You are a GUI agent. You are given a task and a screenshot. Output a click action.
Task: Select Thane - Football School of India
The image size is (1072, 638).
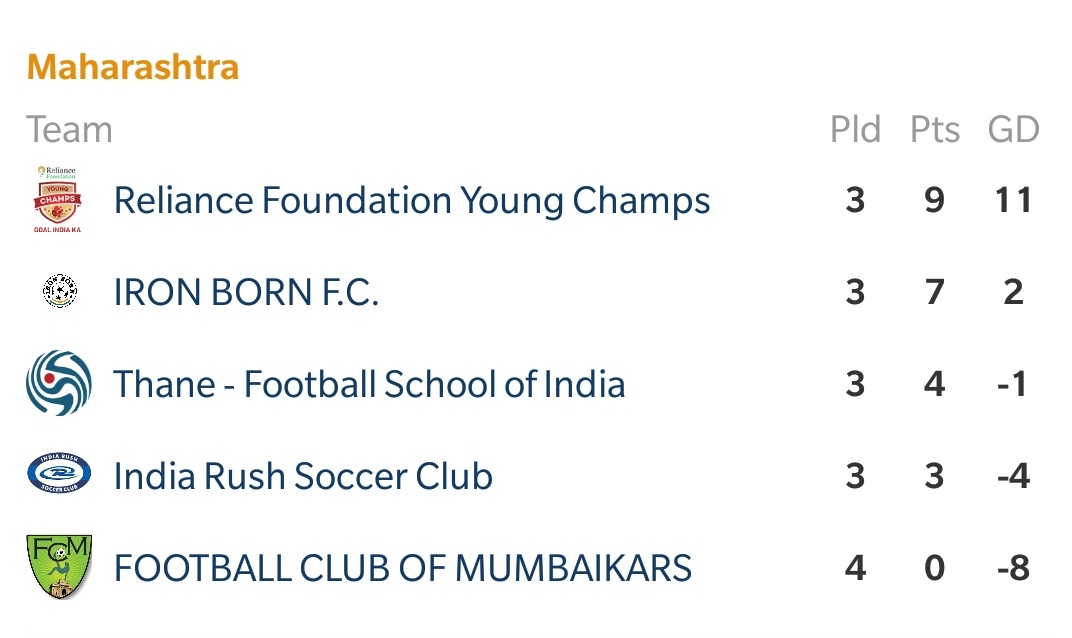click(x=369, y=384)
